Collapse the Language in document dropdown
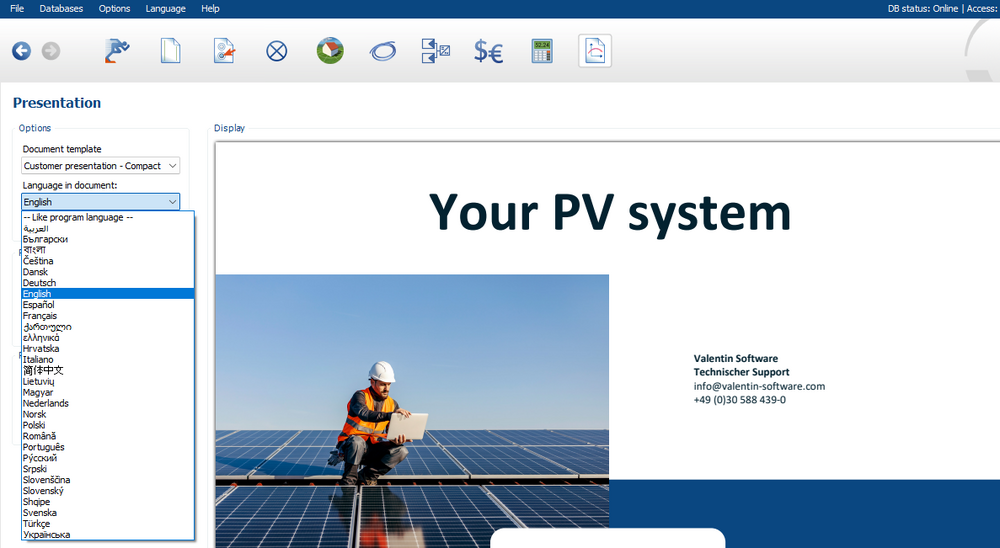1000x548 pixels. click(100, 202)
